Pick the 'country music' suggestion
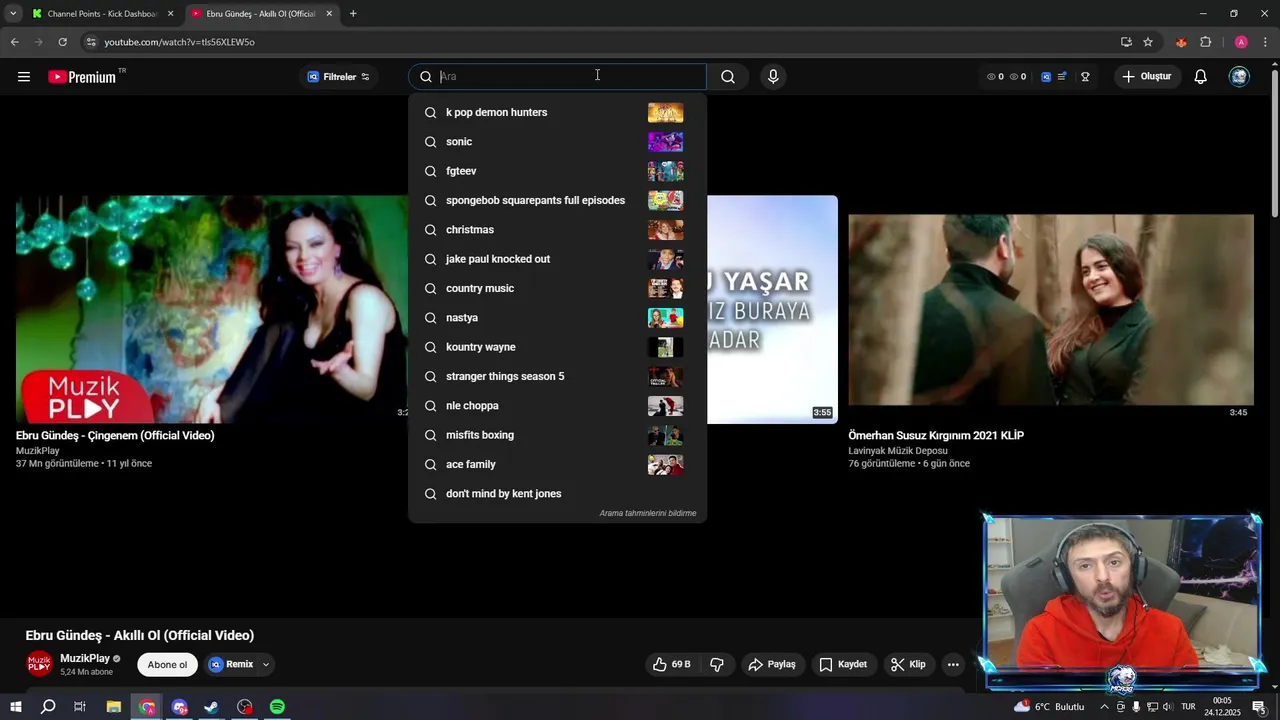This screenshot has height=720, width=1280. [557, 289]
